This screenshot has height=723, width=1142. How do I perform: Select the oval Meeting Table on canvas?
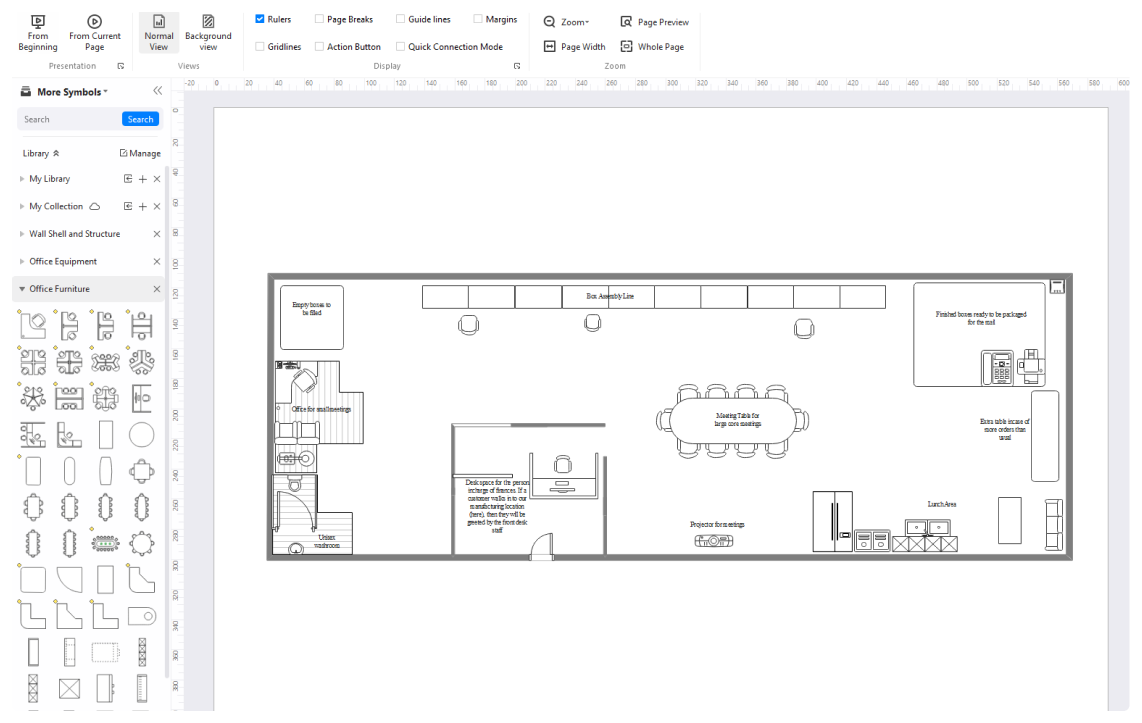733,421
